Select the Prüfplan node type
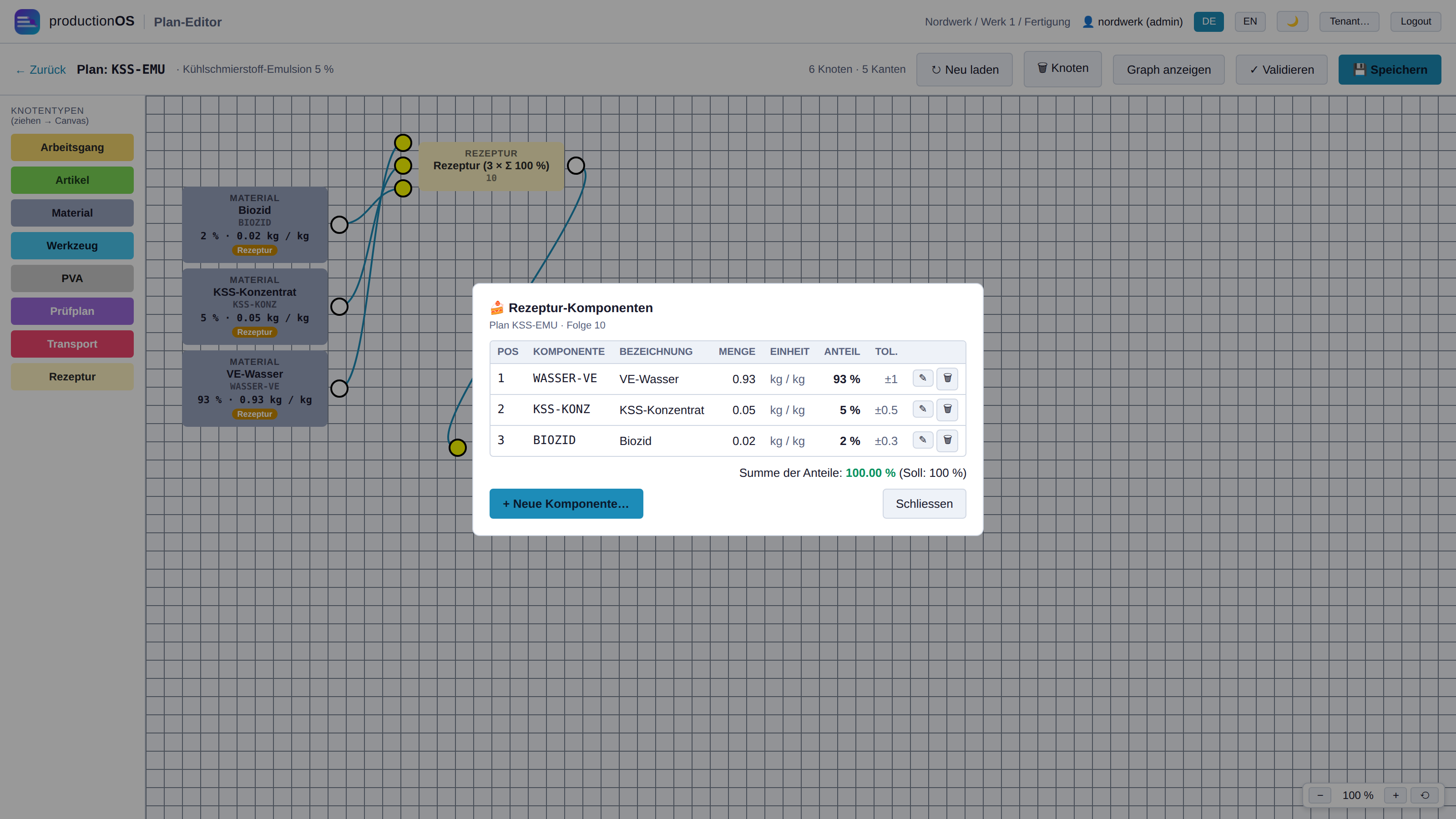 (72, 311)
